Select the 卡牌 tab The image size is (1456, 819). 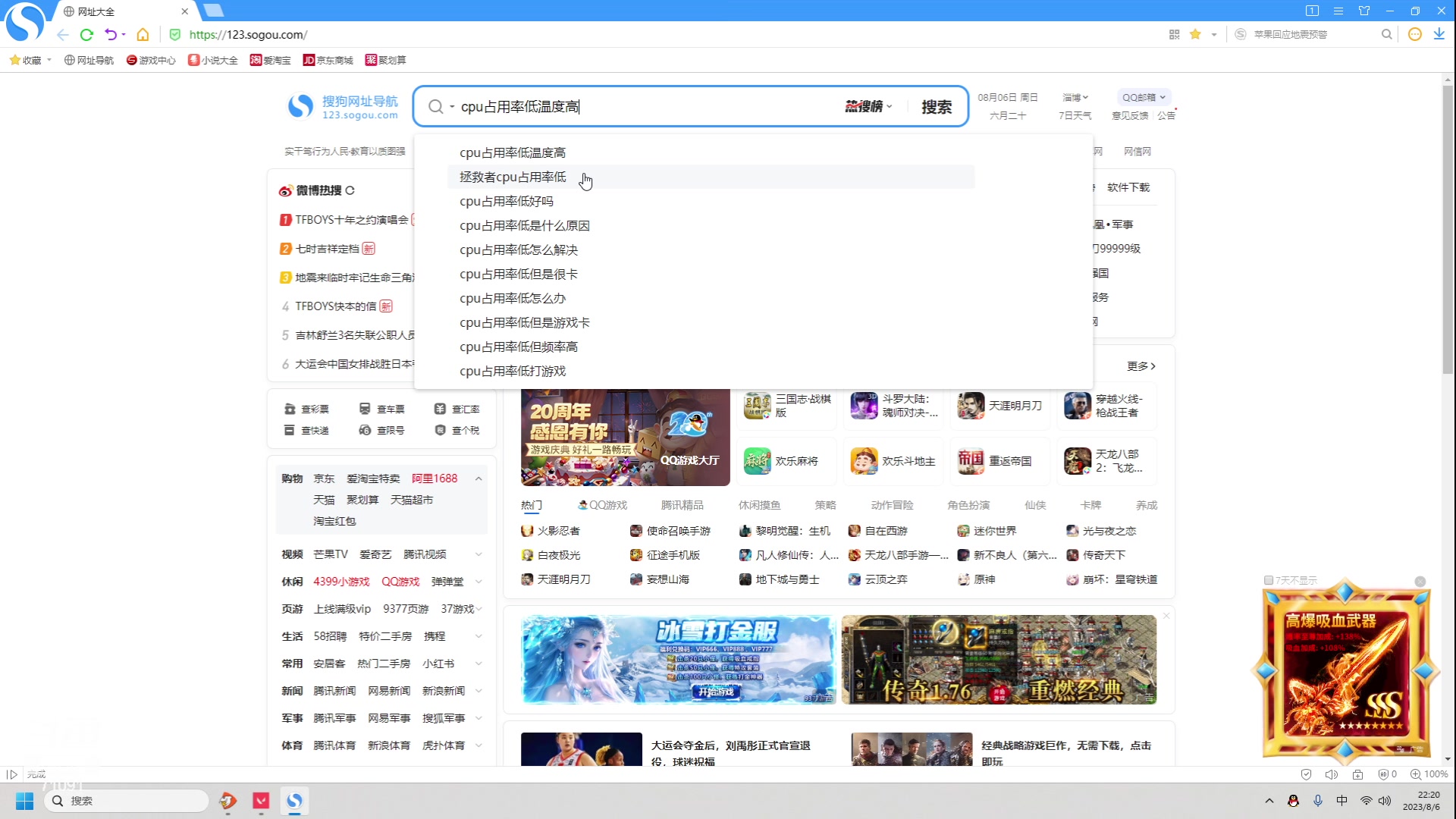point(1090,505)
